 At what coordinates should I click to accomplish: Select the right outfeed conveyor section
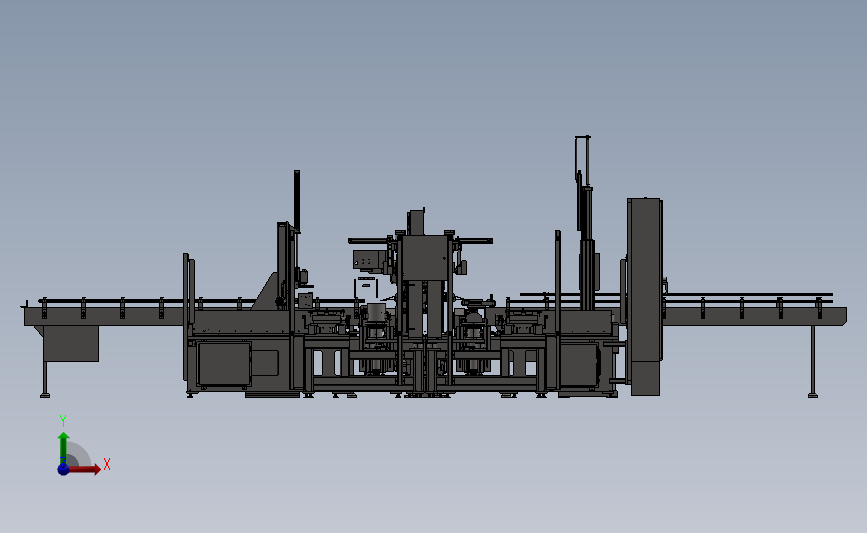point(754,316)
